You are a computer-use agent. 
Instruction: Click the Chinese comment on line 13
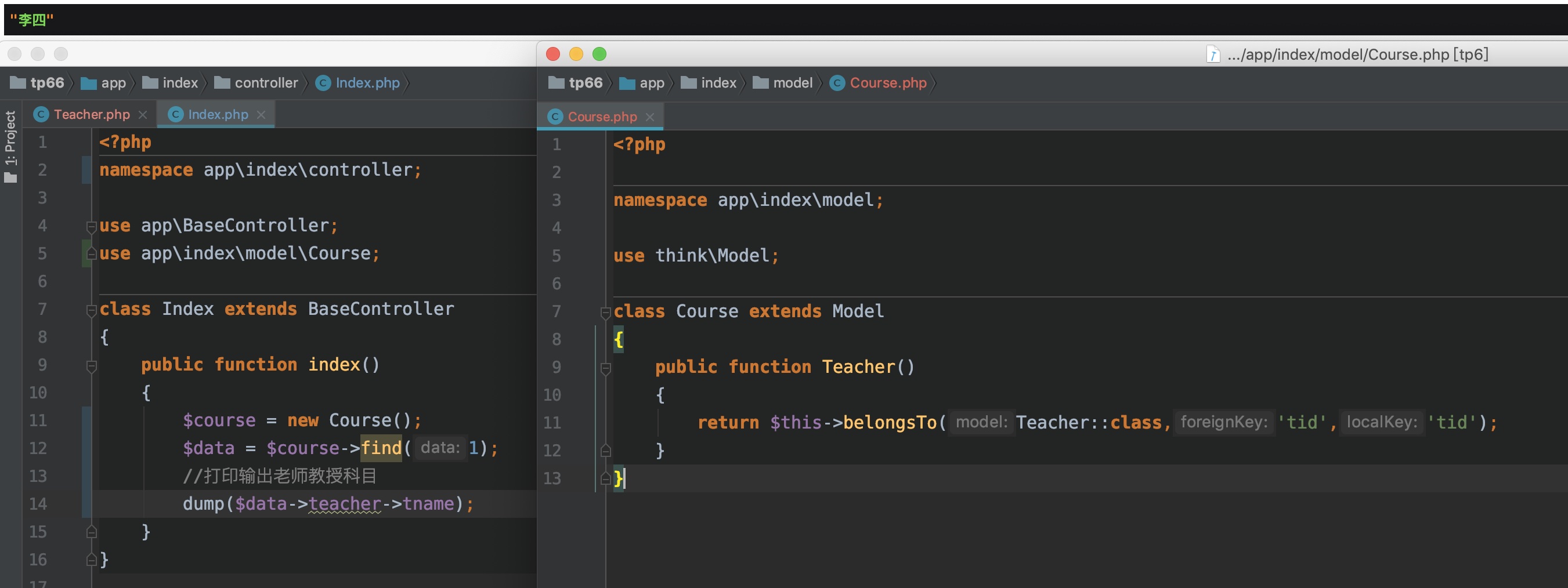click(280, 476)
